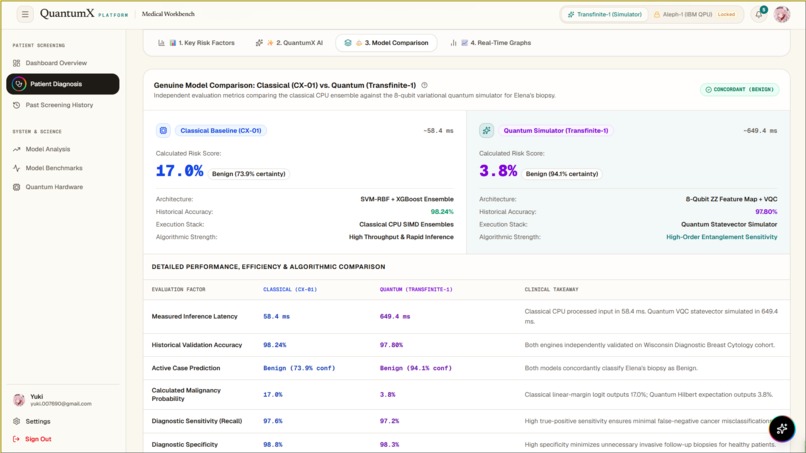The height and width of the screenshot is (453, 806).
Task: Click 8-Qubit ZZ Feature Map + VQC text
Action: [731, 199]
